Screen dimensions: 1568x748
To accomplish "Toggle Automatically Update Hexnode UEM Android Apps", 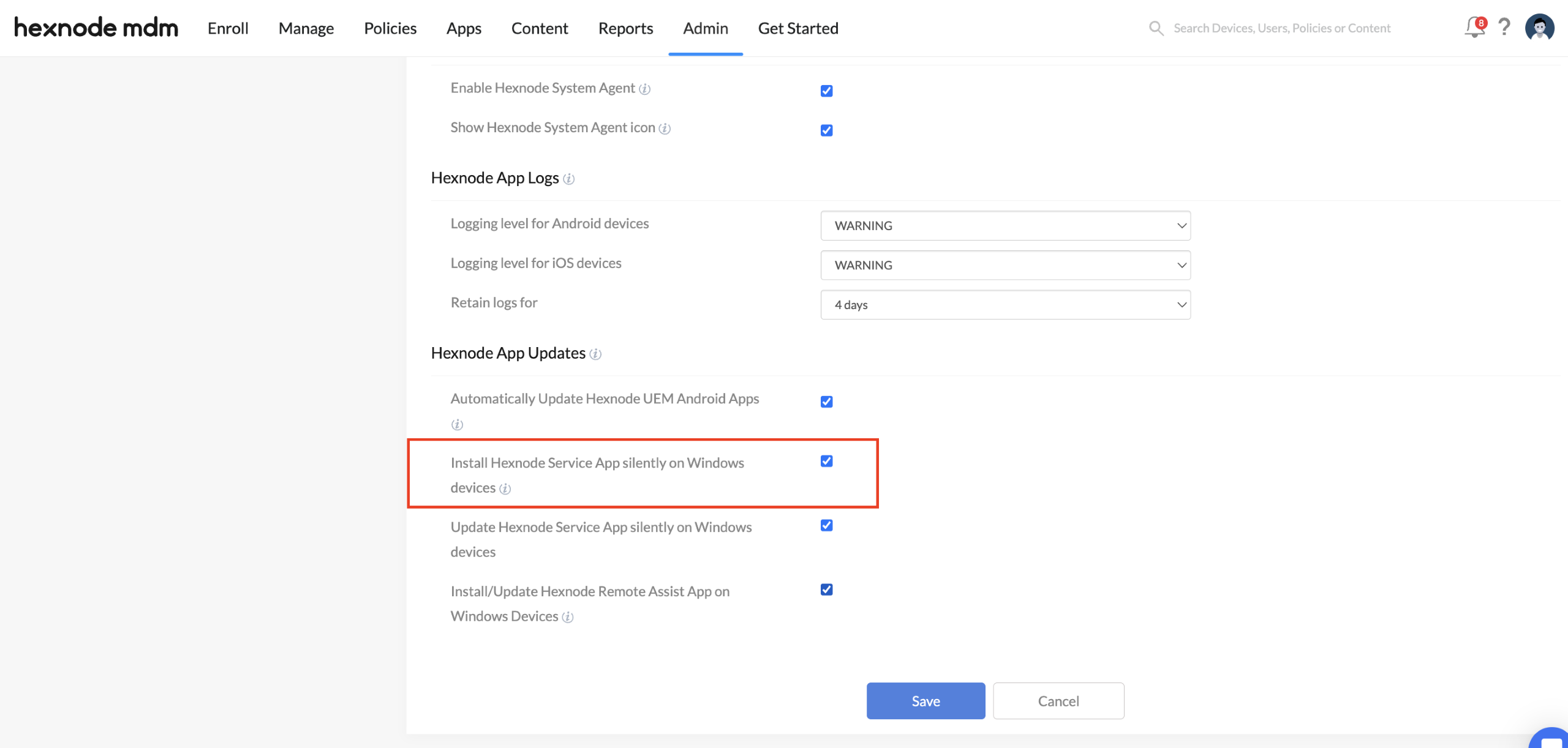I will (826, 402).
